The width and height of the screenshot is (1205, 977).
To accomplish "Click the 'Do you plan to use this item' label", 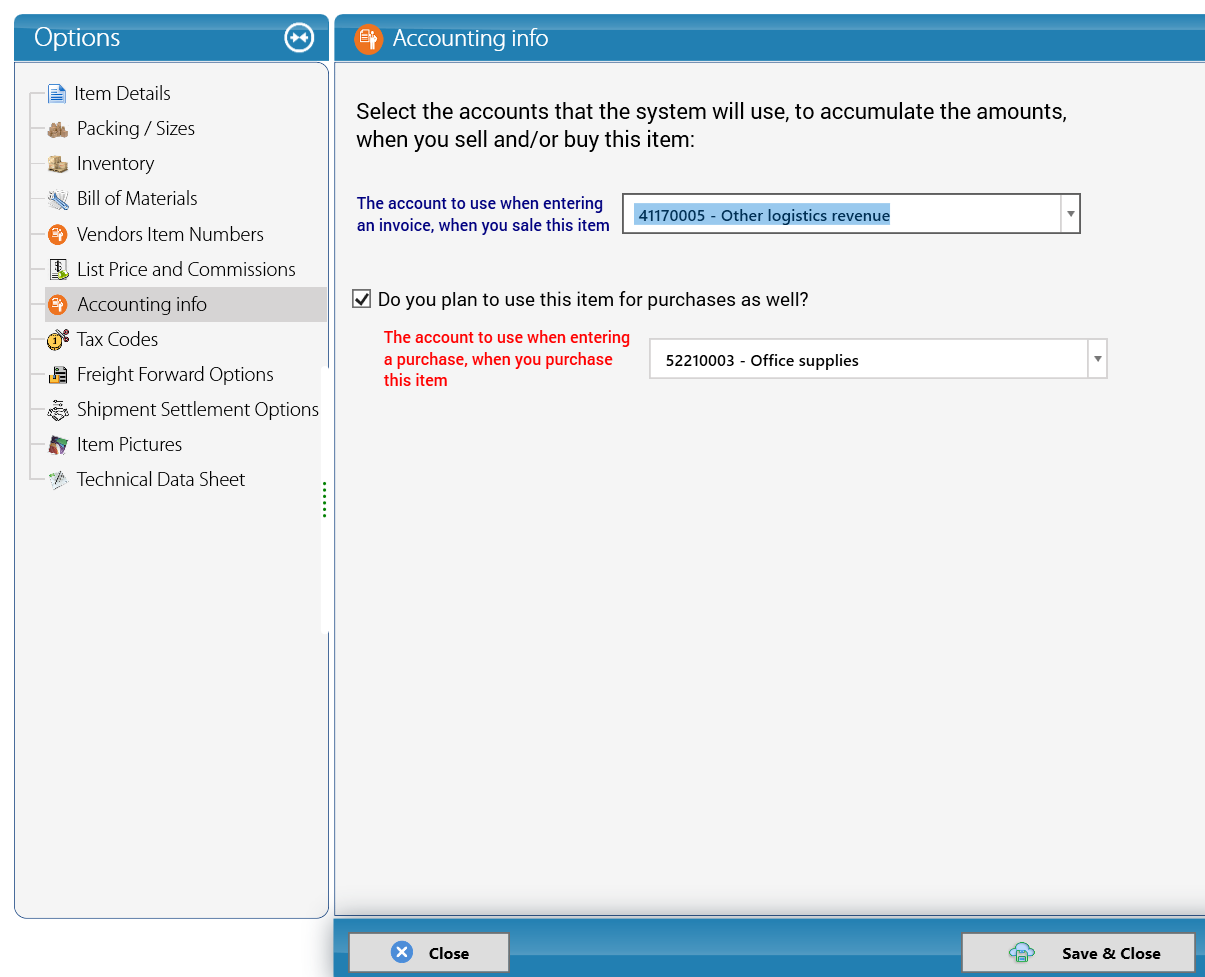I will 593,299.
